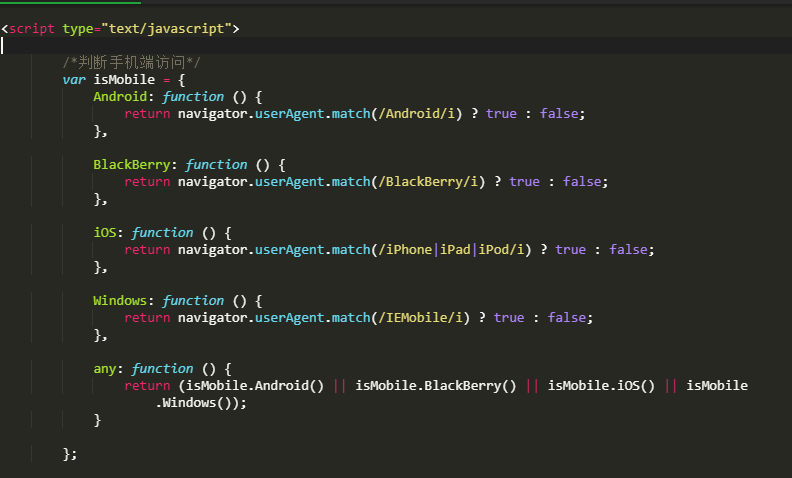The width and height of the screenshot is (792, 478).
Task: Click 'return' in the Windows function
Action: [147, 318]
